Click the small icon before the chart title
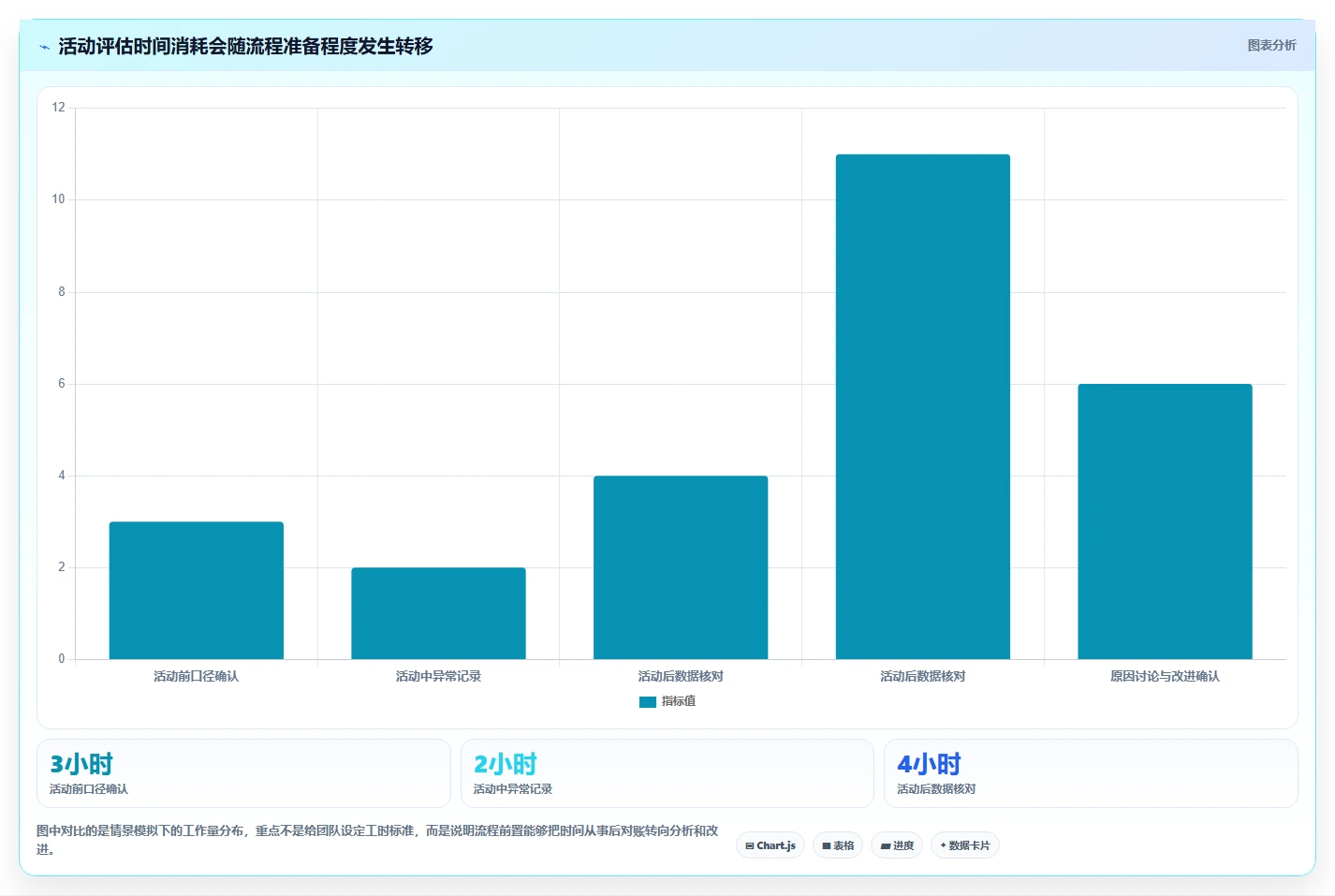The width and height of the screenshot is (1335, 896). click(44, 47)
